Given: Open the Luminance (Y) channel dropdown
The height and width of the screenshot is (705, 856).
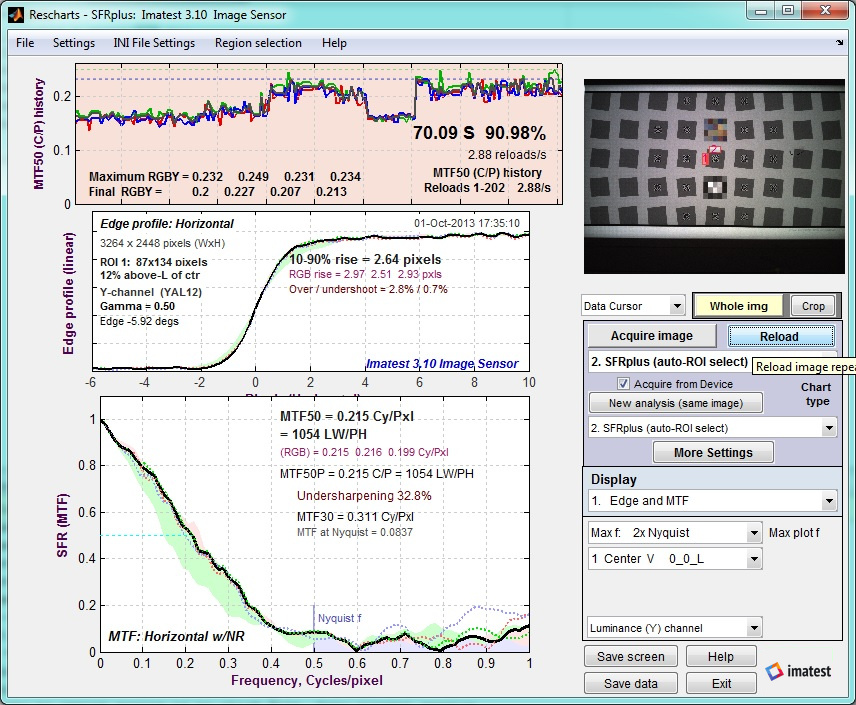Looking at the screenshot, I should pyautogui.click(x=675, y=628).
